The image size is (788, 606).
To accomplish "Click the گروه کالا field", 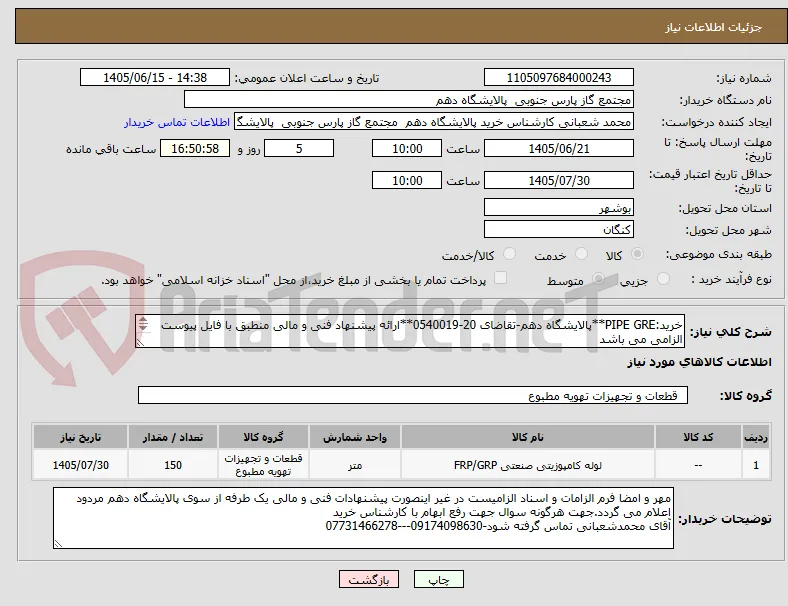I will (413, 395).
